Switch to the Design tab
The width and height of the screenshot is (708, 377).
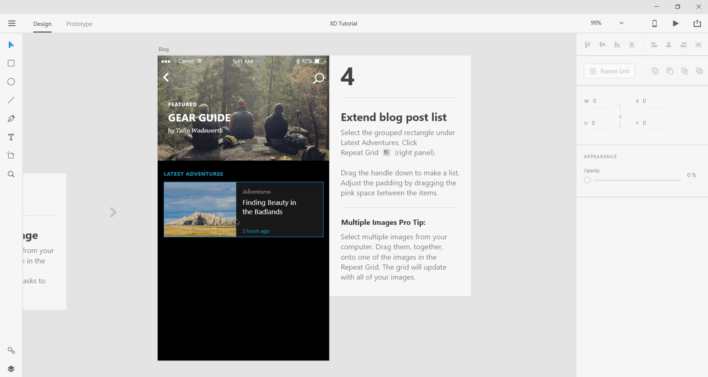tap(42, 24)
